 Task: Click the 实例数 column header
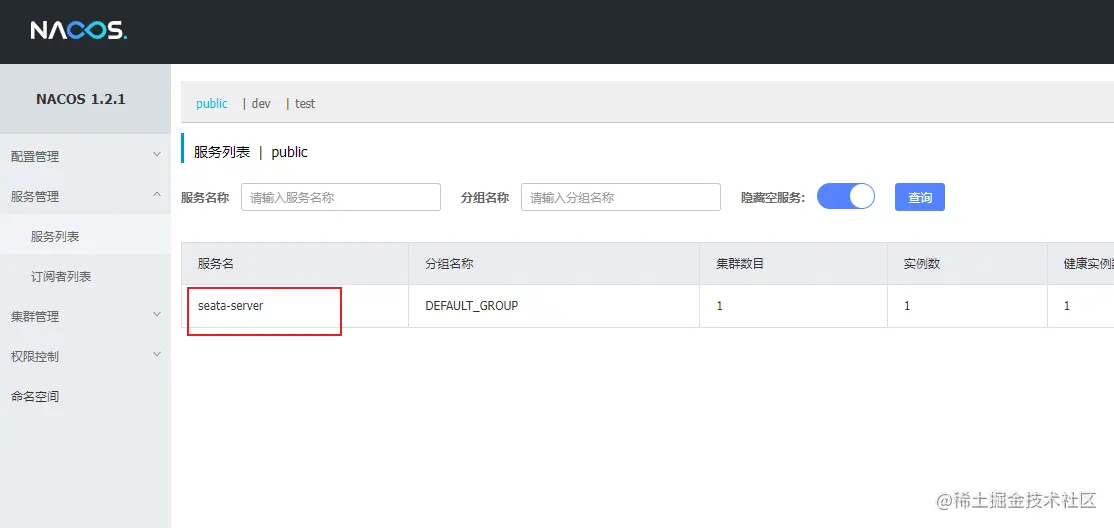pos(921,264)
